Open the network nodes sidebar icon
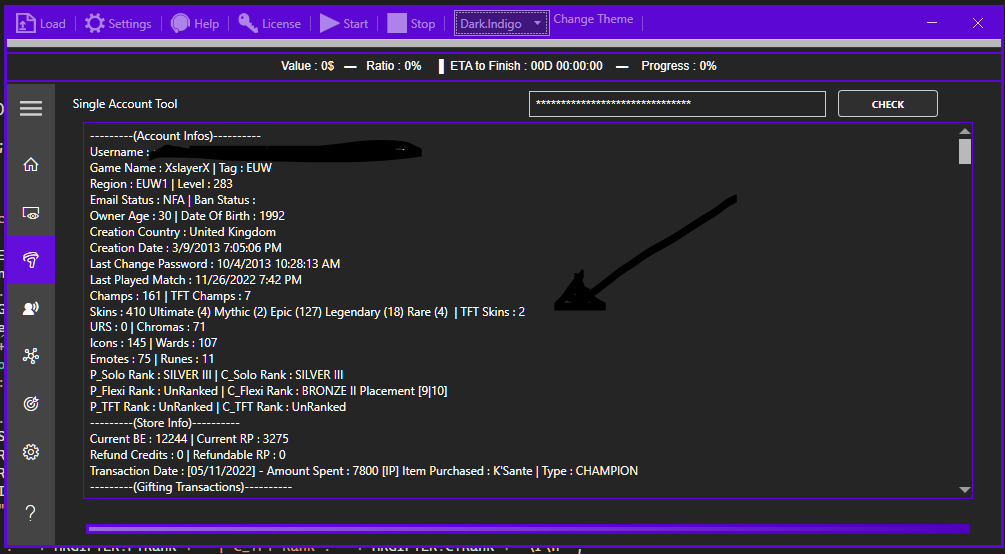 tap(31, 356)
